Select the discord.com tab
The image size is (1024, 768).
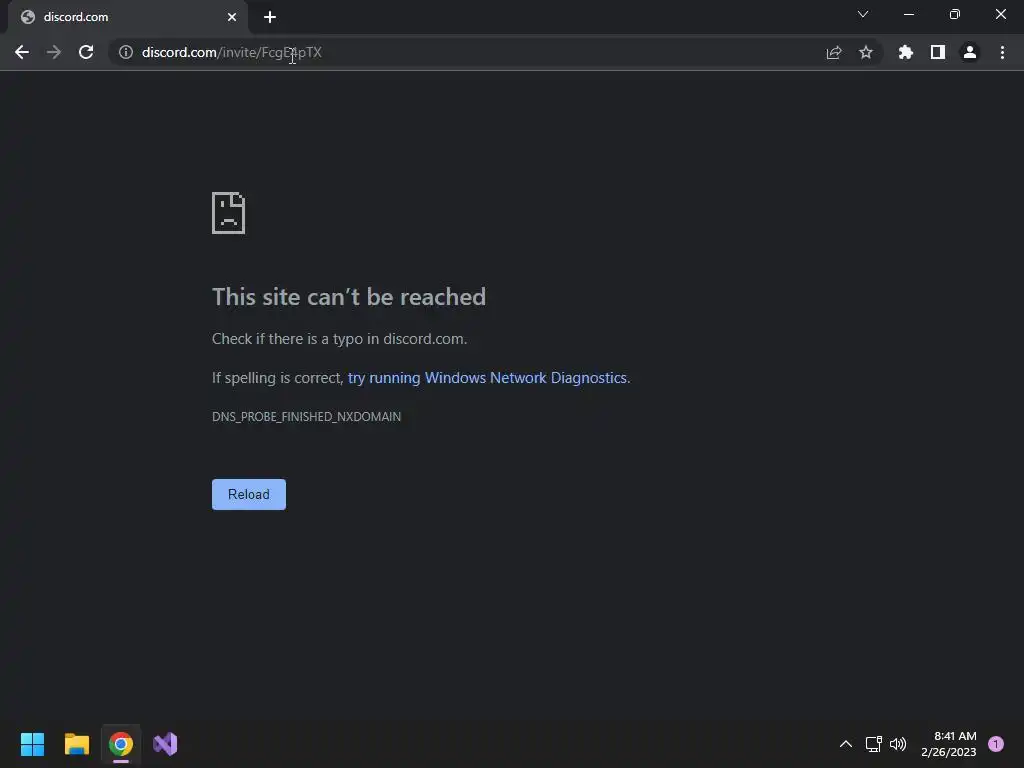click(128, 18)
